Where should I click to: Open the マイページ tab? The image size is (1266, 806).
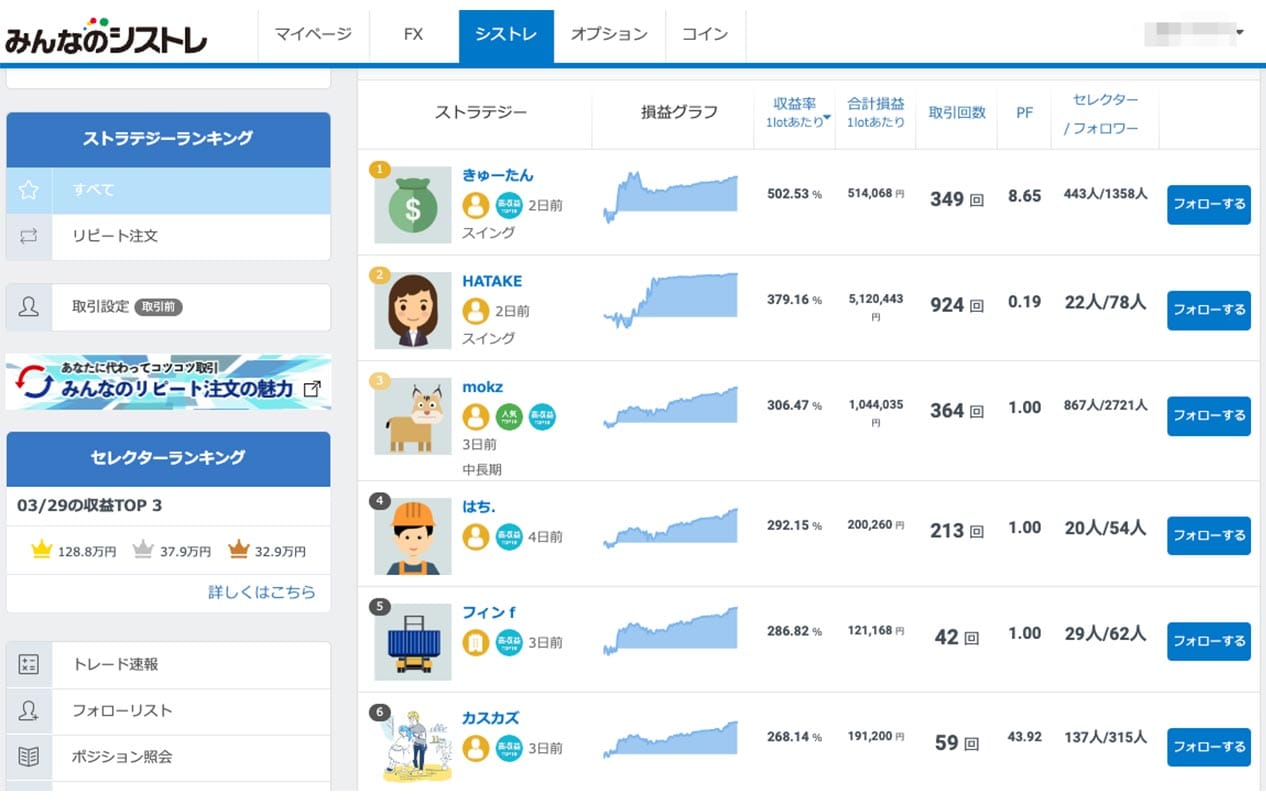click(312, 35)
